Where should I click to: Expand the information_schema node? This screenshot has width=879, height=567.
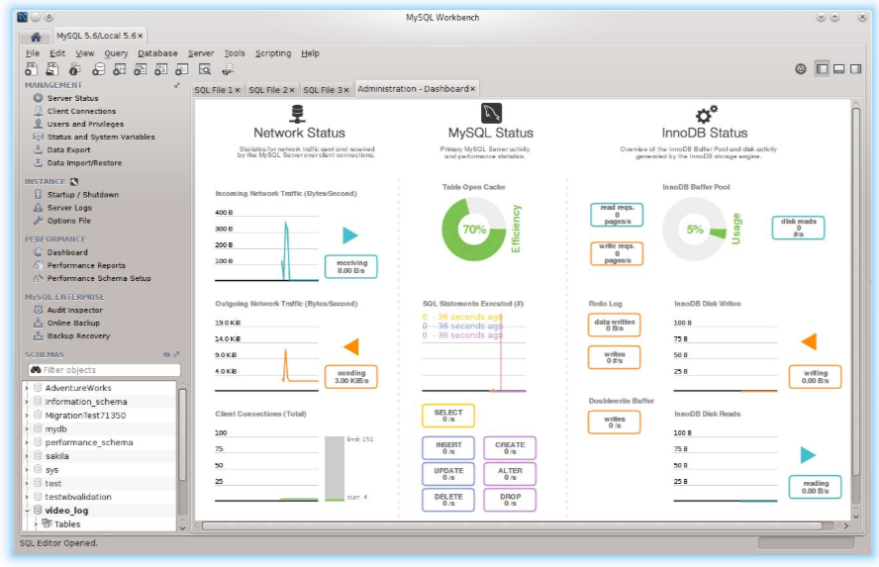[26, 402]
